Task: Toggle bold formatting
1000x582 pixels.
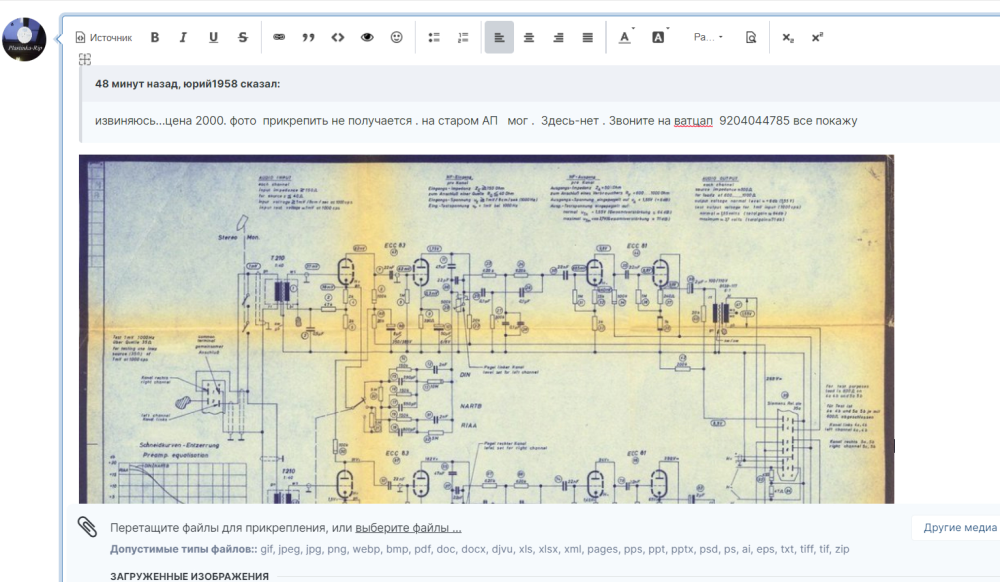Action: tap(155, 38)
